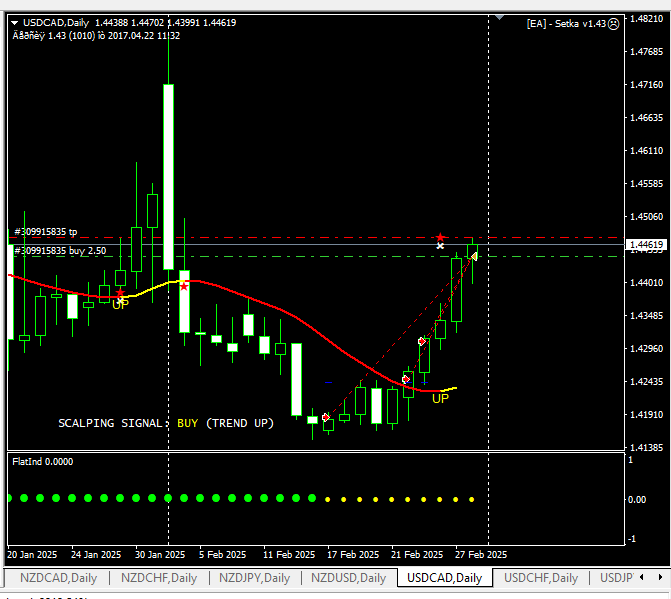Click the 30 Jan 2025 date label
Screen dimensions: 671x599
pyautogui.click(x=160, y=555)
